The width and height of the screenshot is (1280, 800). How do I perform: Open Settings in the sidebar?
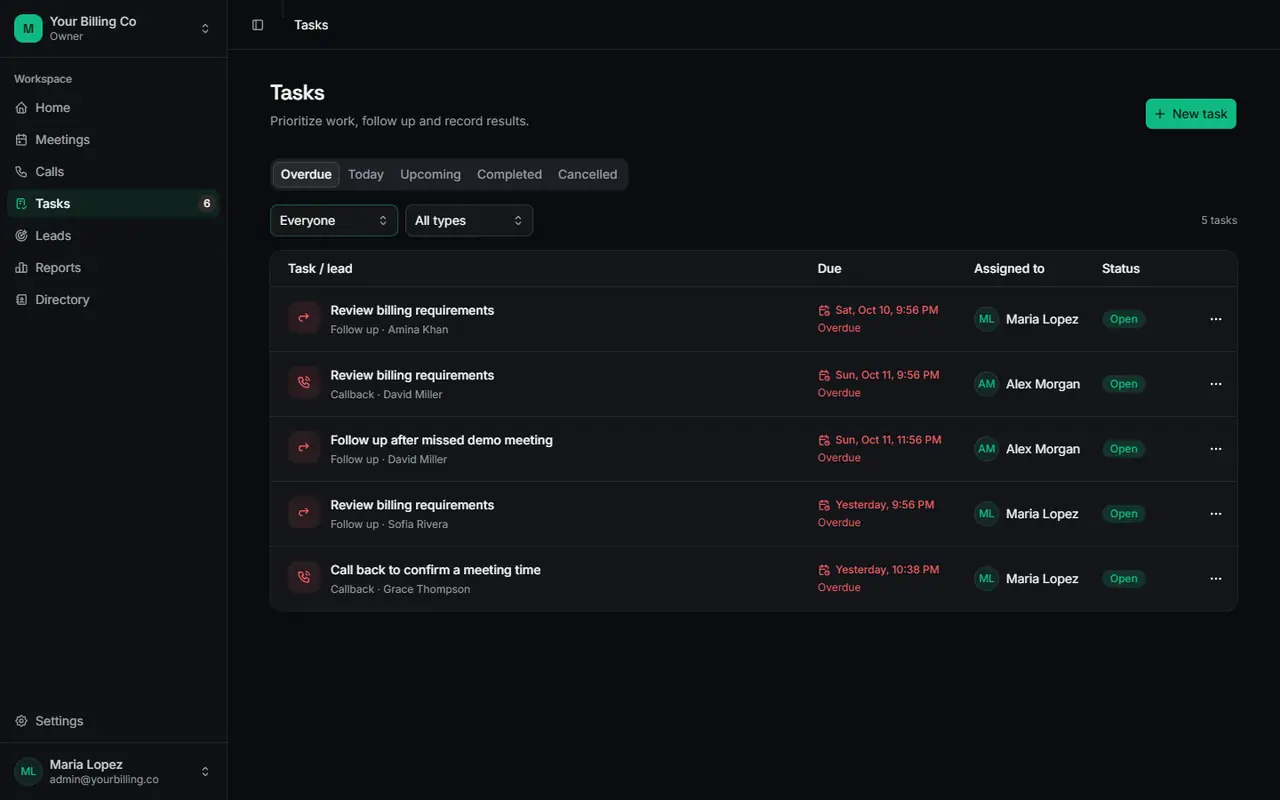click(x=113, y=721)
